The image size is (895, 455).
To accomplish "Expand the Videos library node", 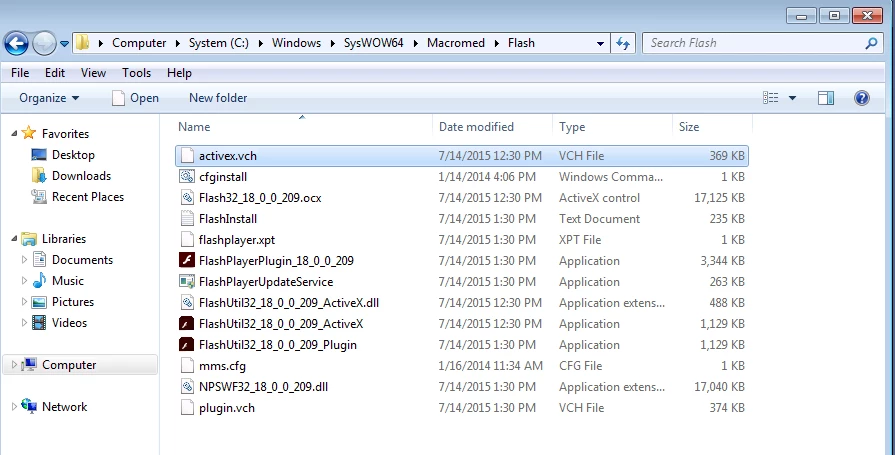I will coord(24,323).
